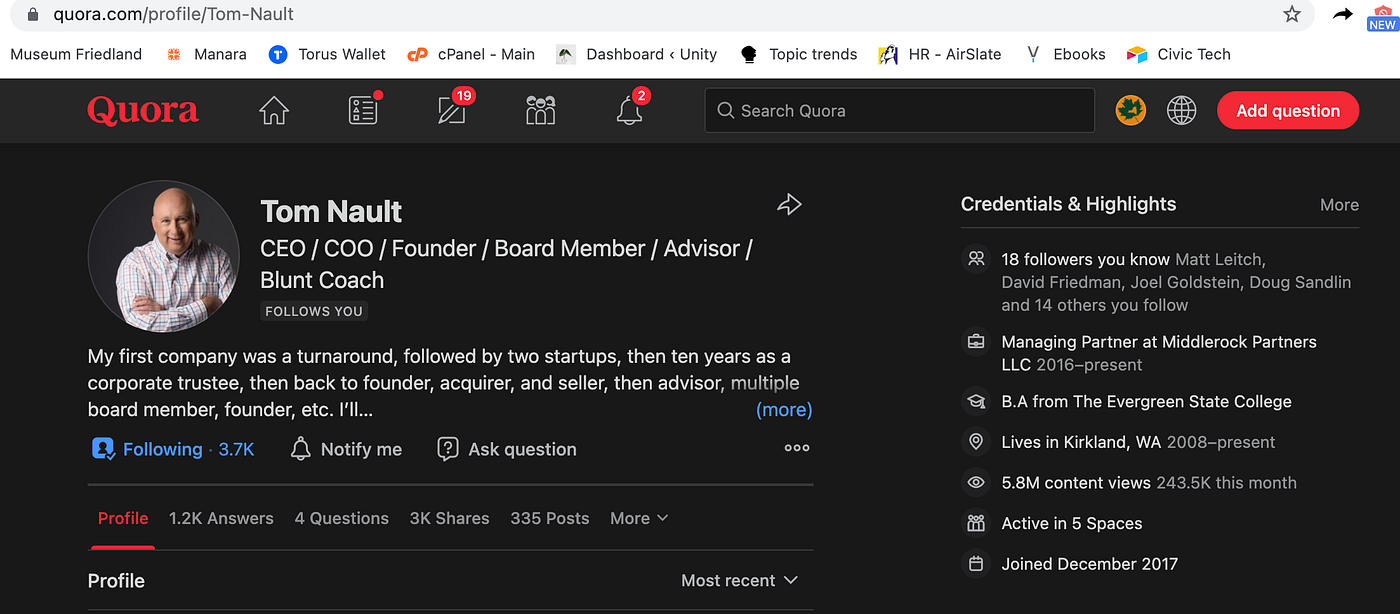Expand bio with the (more) link
Image resolution: width=1400 pixels, height=614 pixels.
point(784,410)
